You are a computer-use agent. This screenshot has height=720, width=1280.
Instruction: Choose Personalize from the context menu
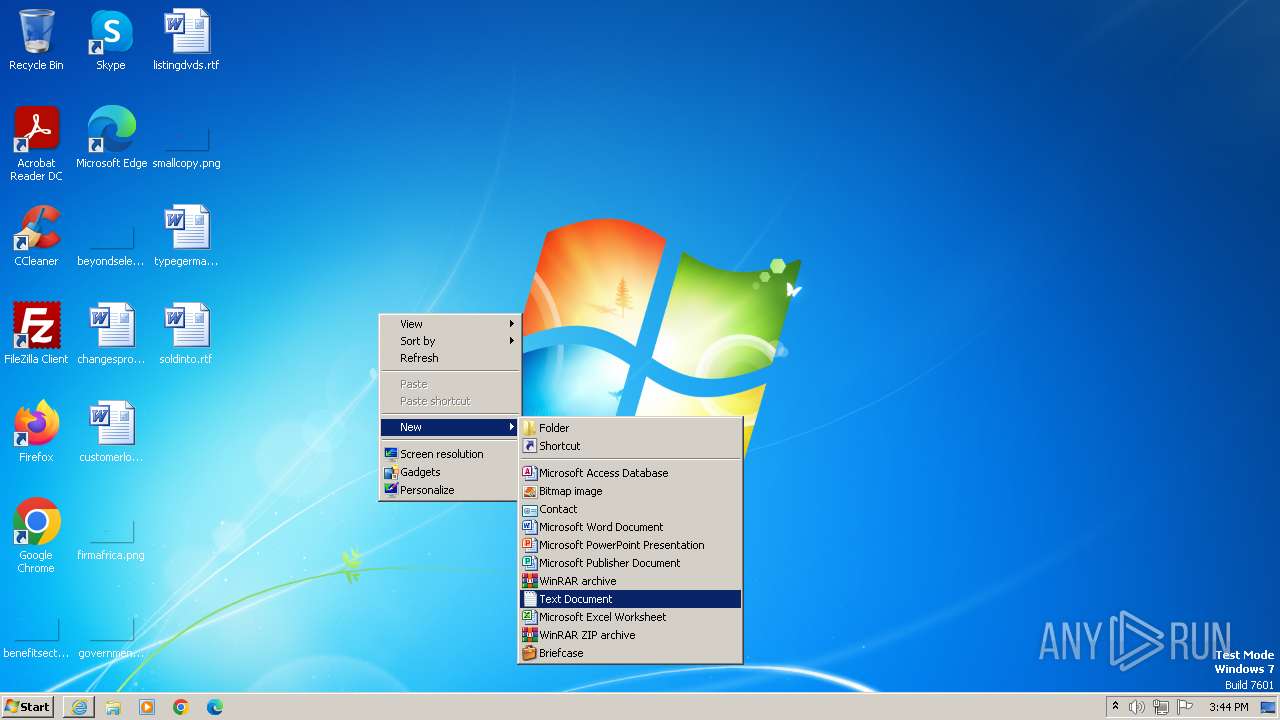coord(450,490)
